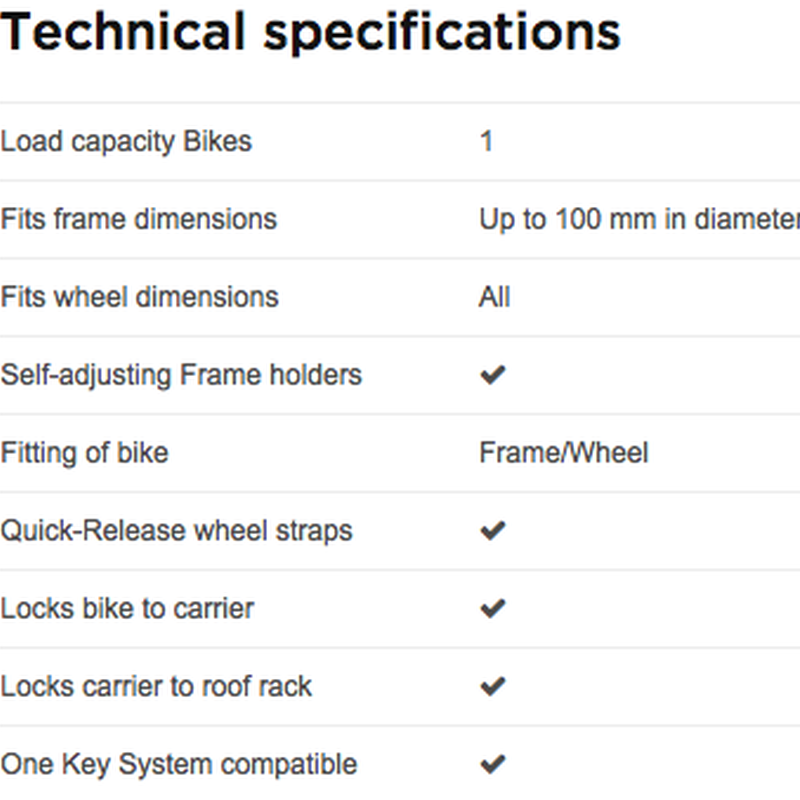Click the word specifications in the title
The image size is (800, 800).
tap(442, 35)
